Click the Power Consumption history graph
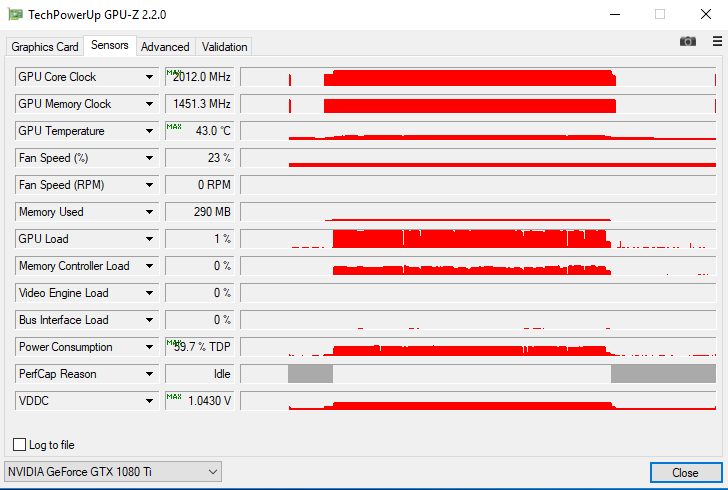Screen dimensions: 728x490 pos(478,347)
